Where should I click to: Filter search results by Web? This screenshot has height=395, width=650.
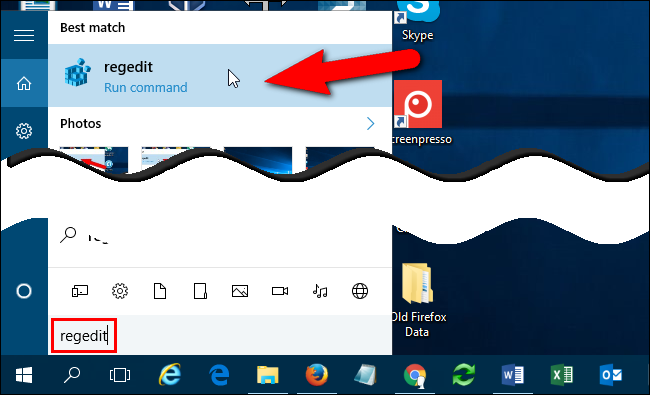click(360, 291)
